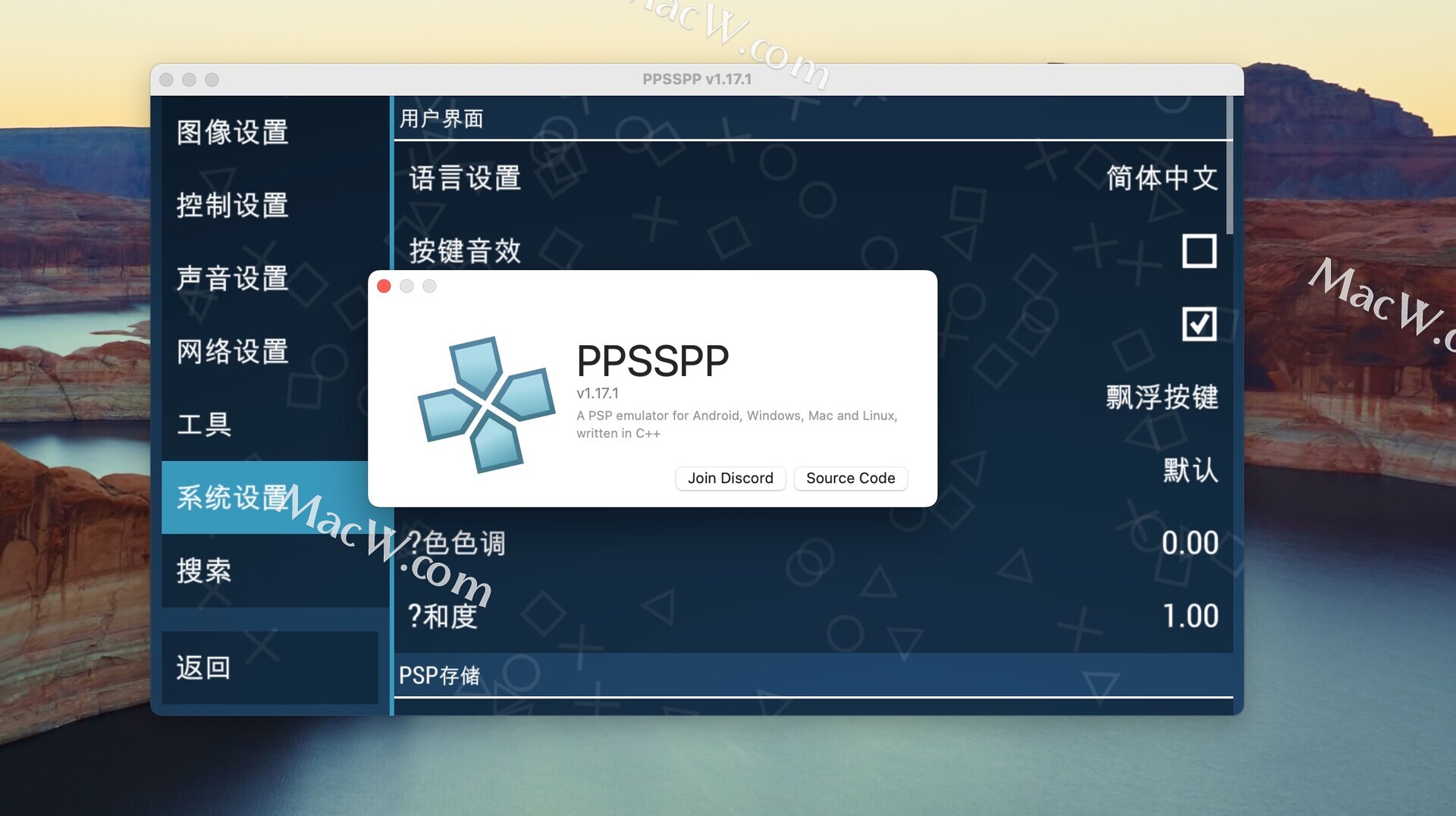Viewport: 1456px width, 816px height.
Task: Open 语言设置 language option 简体中文
Action: [813, 178]
